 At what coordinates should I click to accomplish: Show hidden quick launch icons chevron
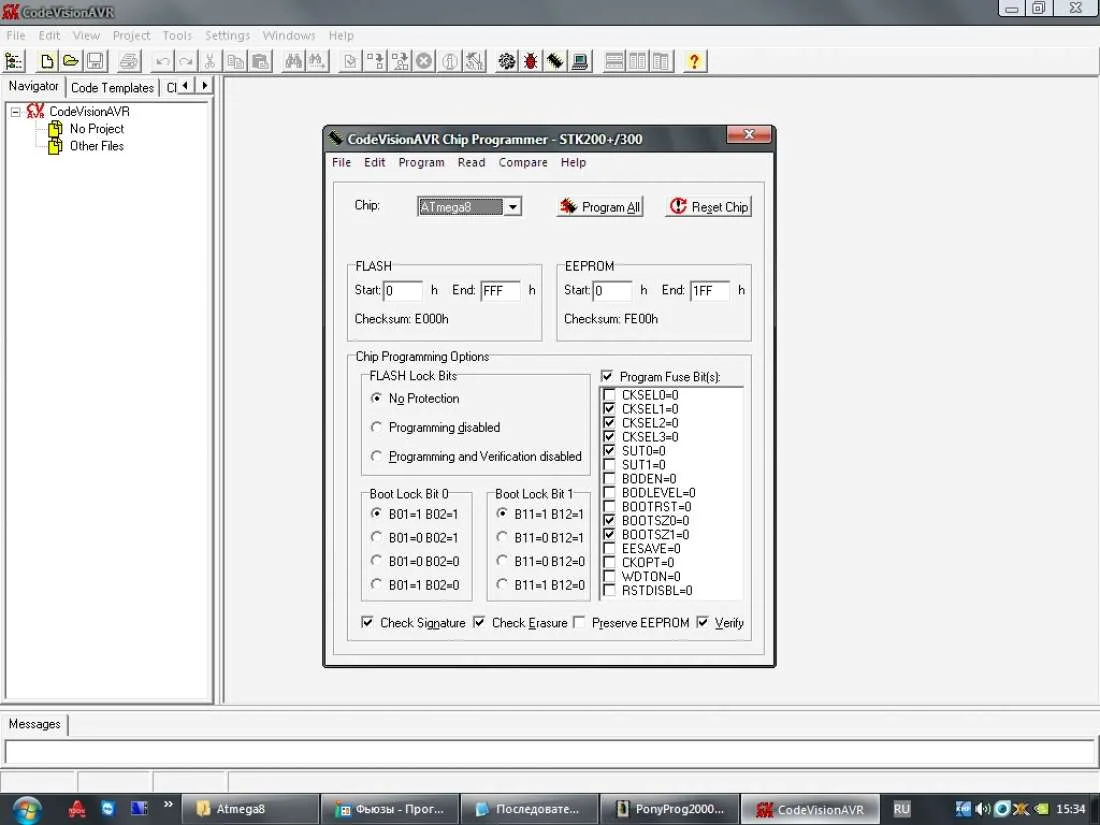(168, 805)
